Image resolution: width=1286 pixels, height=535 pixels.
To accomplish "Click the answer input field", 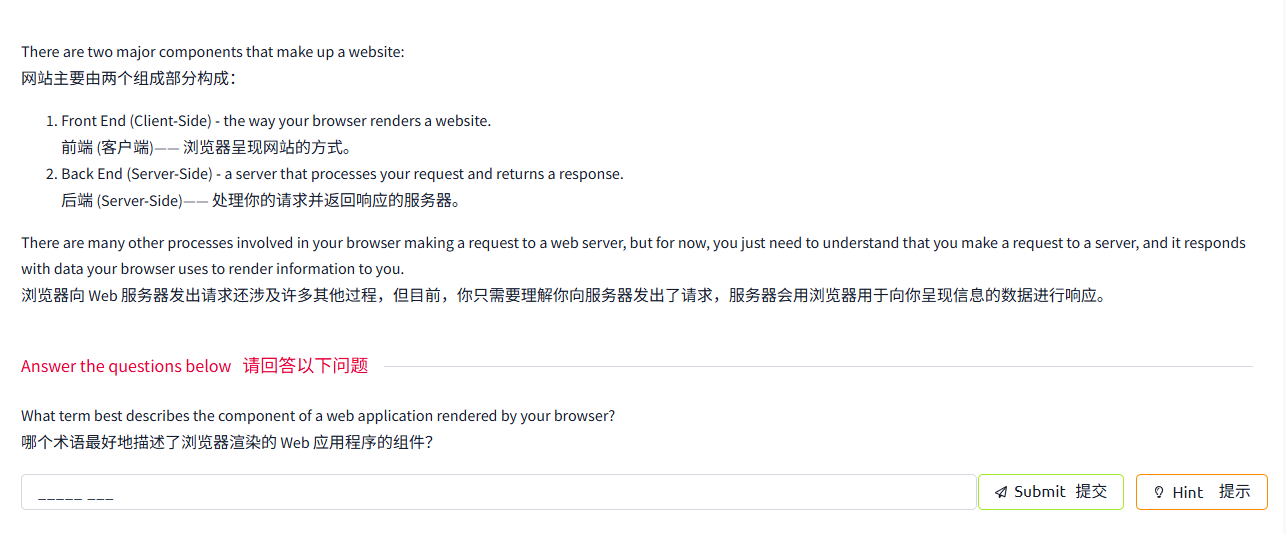I will click(498, 492).
